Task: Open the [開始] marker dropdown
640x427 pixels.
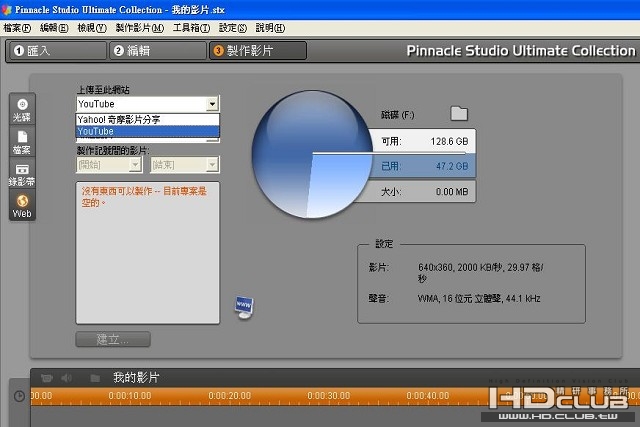Action: (109, 165)
